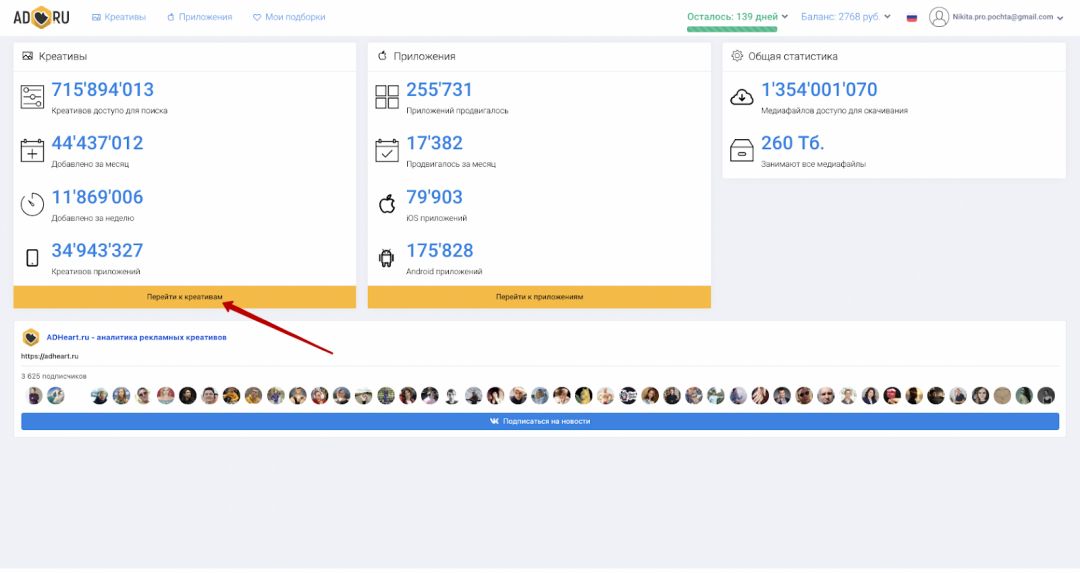This screenshot has height=573, width=1080.
Task: Switch language via the Russian flag
Action: click(911, 18)
